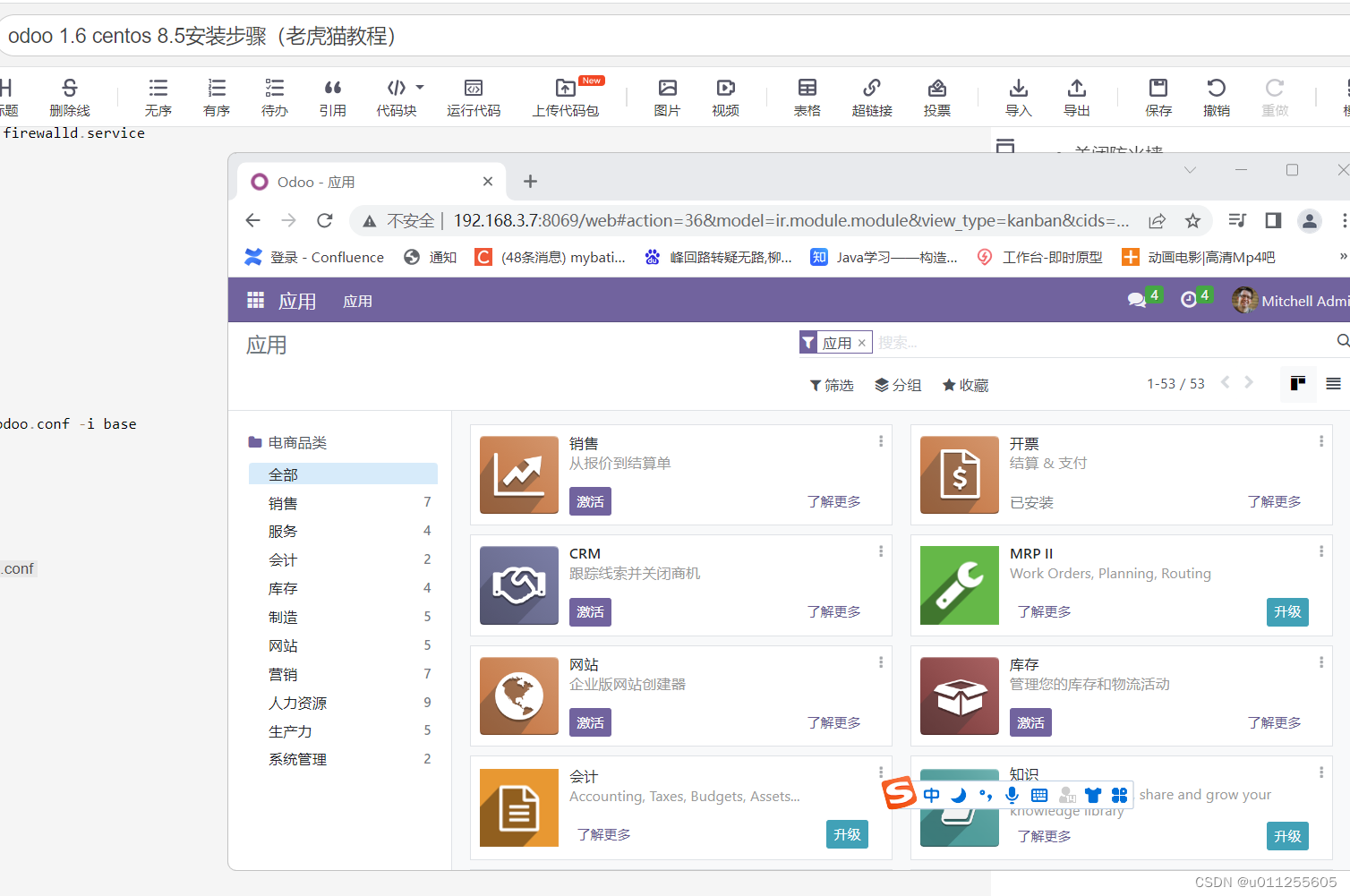This screenshot has width=1350, height=896.
Task: Reload the Odoo page
Action: click(x=325, y=220)
